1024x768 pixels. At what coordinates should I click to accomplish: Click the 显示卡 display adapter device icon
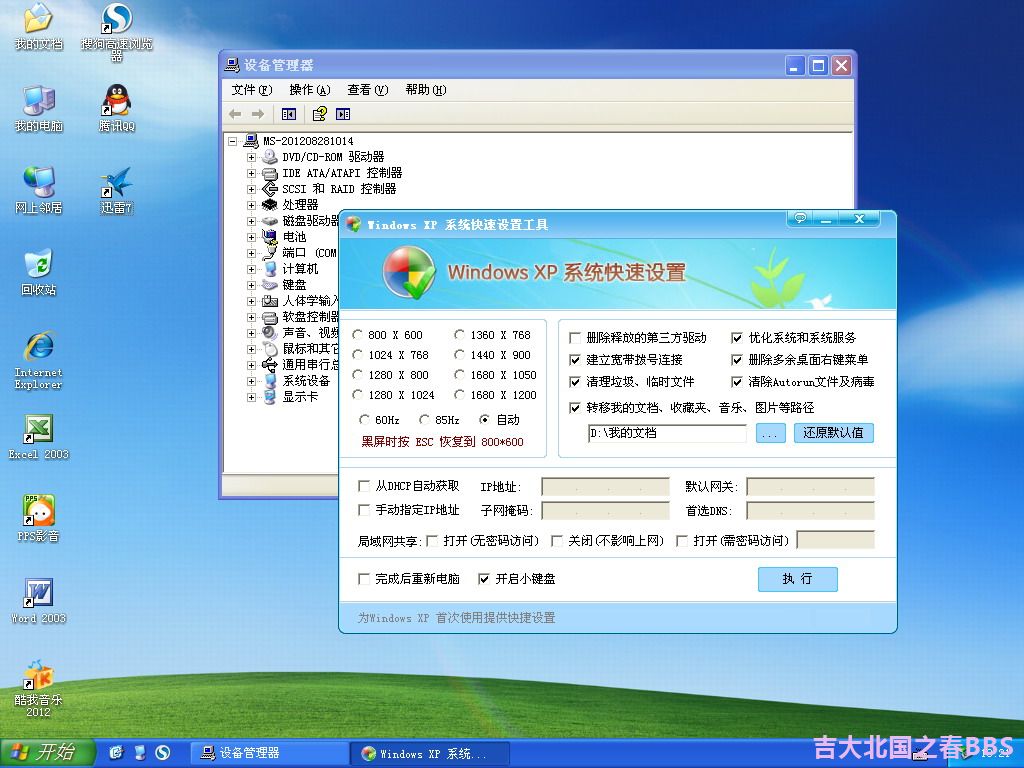[x=270, y=396]
